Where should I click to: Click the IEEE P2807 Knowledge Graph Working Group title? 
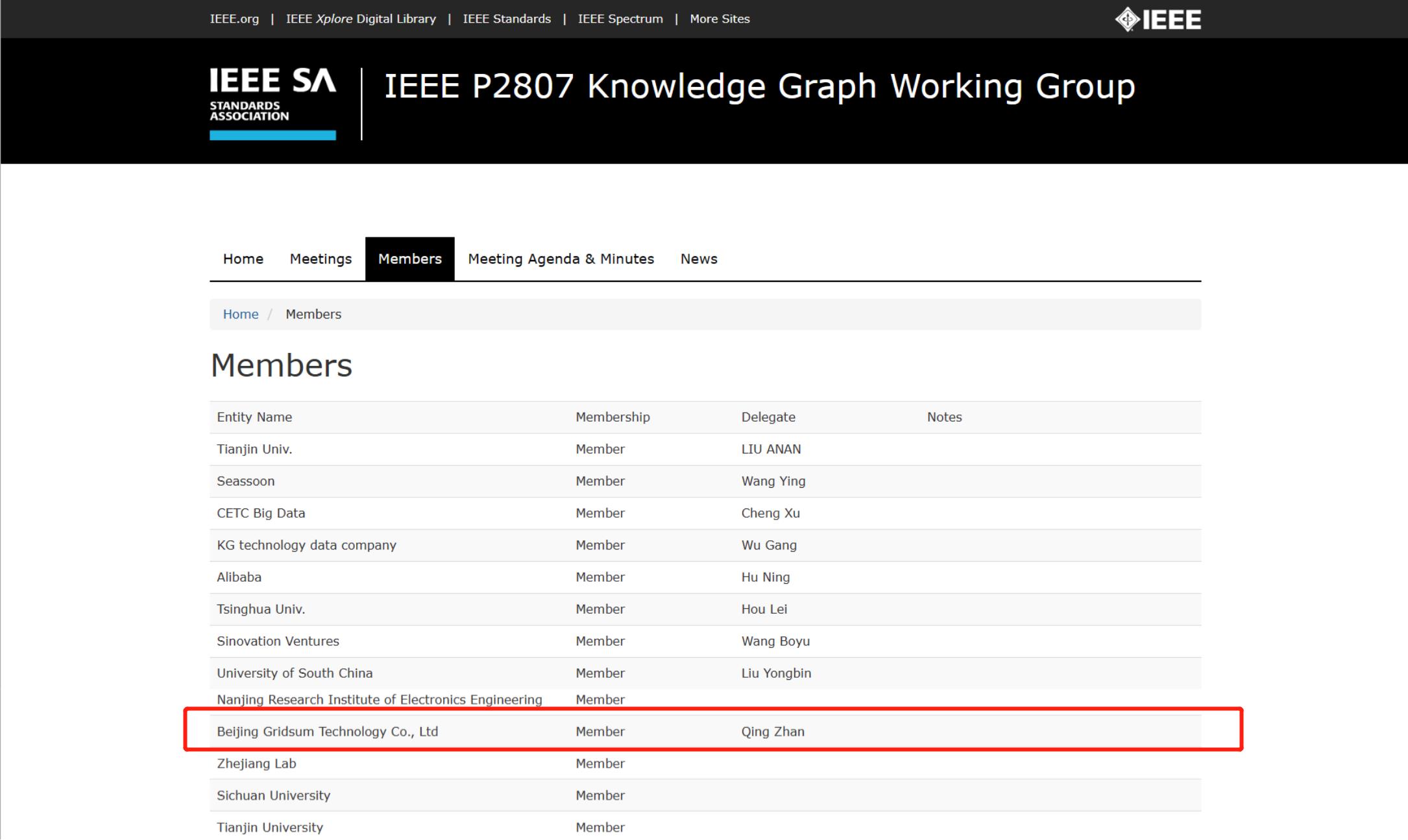coord(760,86)
